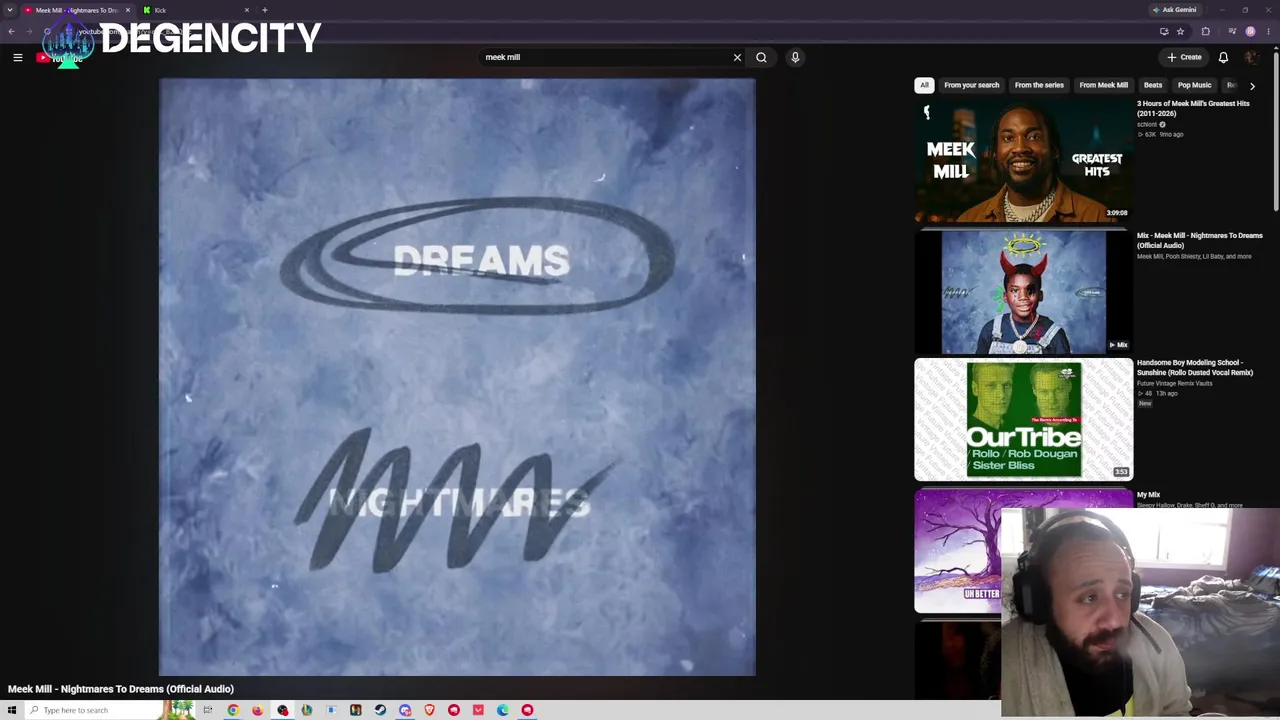Screen dimensions: 1280x720
Task: Click the magnifier search button
Action: pyautogui.click(x=761, y=58)
